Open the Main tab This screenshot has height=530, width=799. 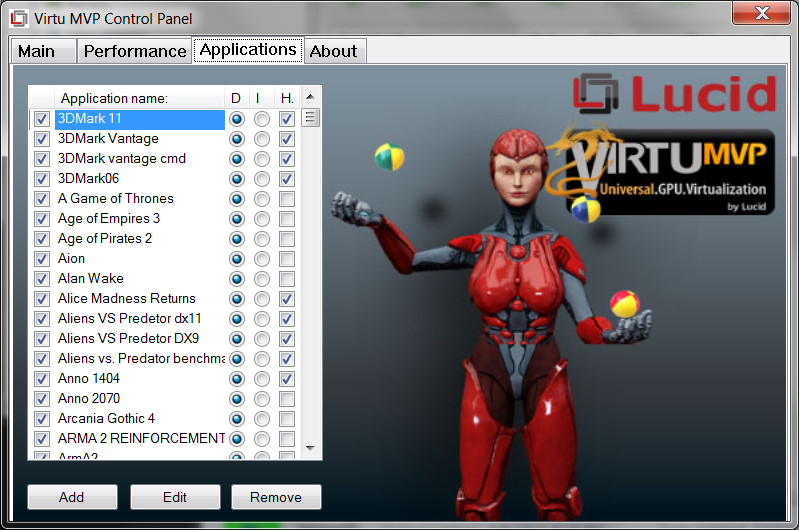tap(43, 51)
